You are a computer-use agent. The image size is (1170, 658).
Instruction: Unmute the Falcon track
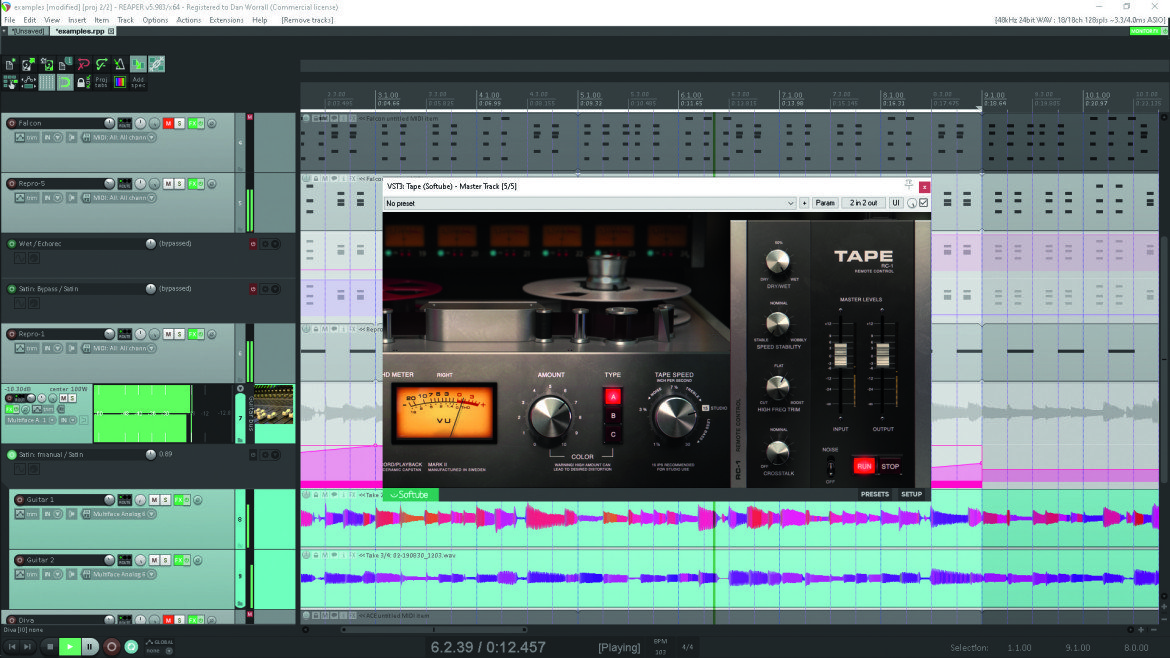168,123
